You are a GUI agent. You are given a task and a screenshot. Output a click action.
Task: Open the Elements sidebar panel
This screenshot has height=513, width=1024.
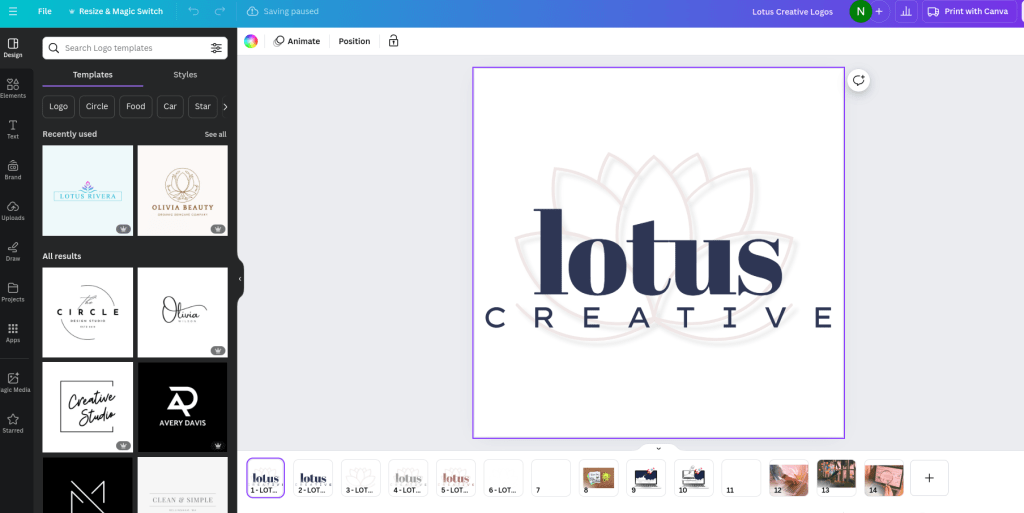(x=13, y=88)
